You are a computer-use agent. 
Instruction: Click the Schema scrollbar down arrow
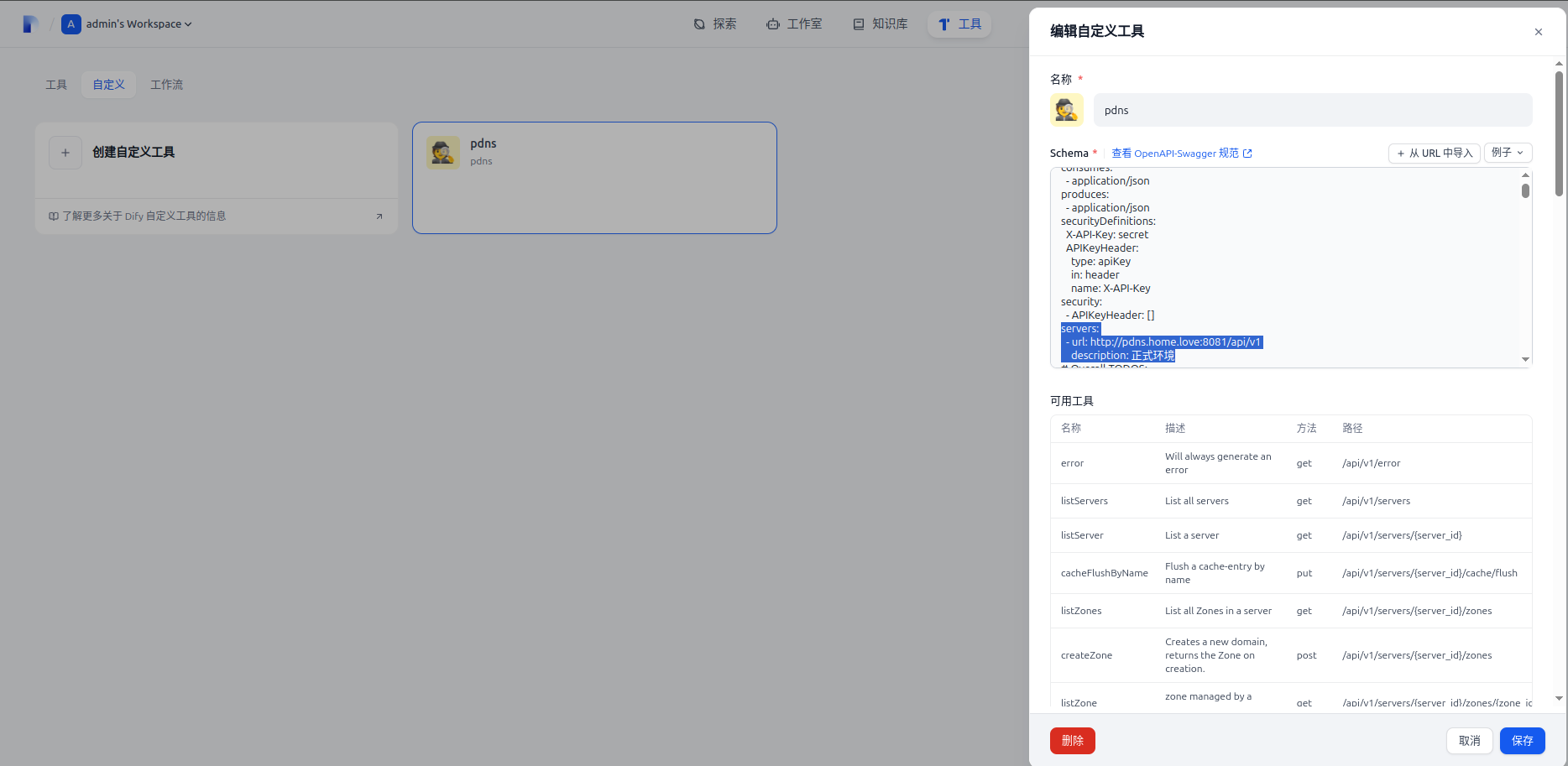point(1525,359)
